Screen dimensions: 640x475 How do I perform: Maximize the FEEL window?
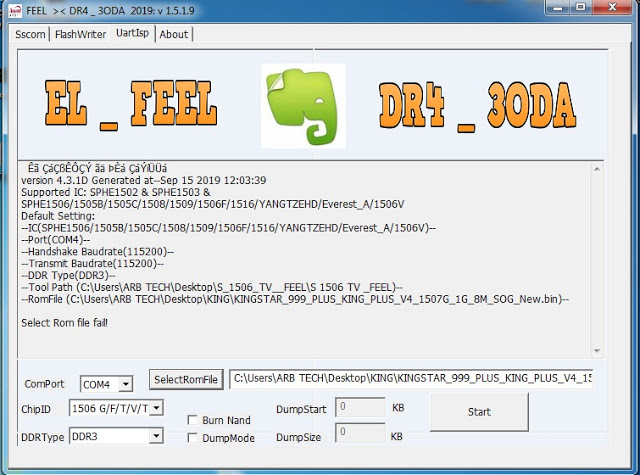click(580, 7)
